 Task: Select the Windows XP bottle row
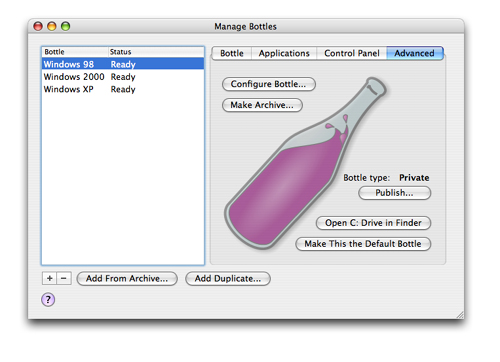coord(123,89)
